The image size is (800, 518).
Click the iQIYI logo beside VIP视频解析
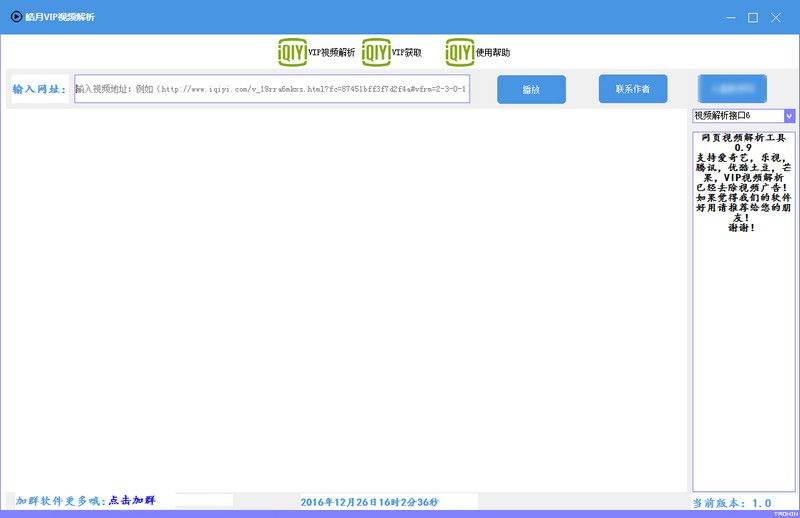point(292,52)
